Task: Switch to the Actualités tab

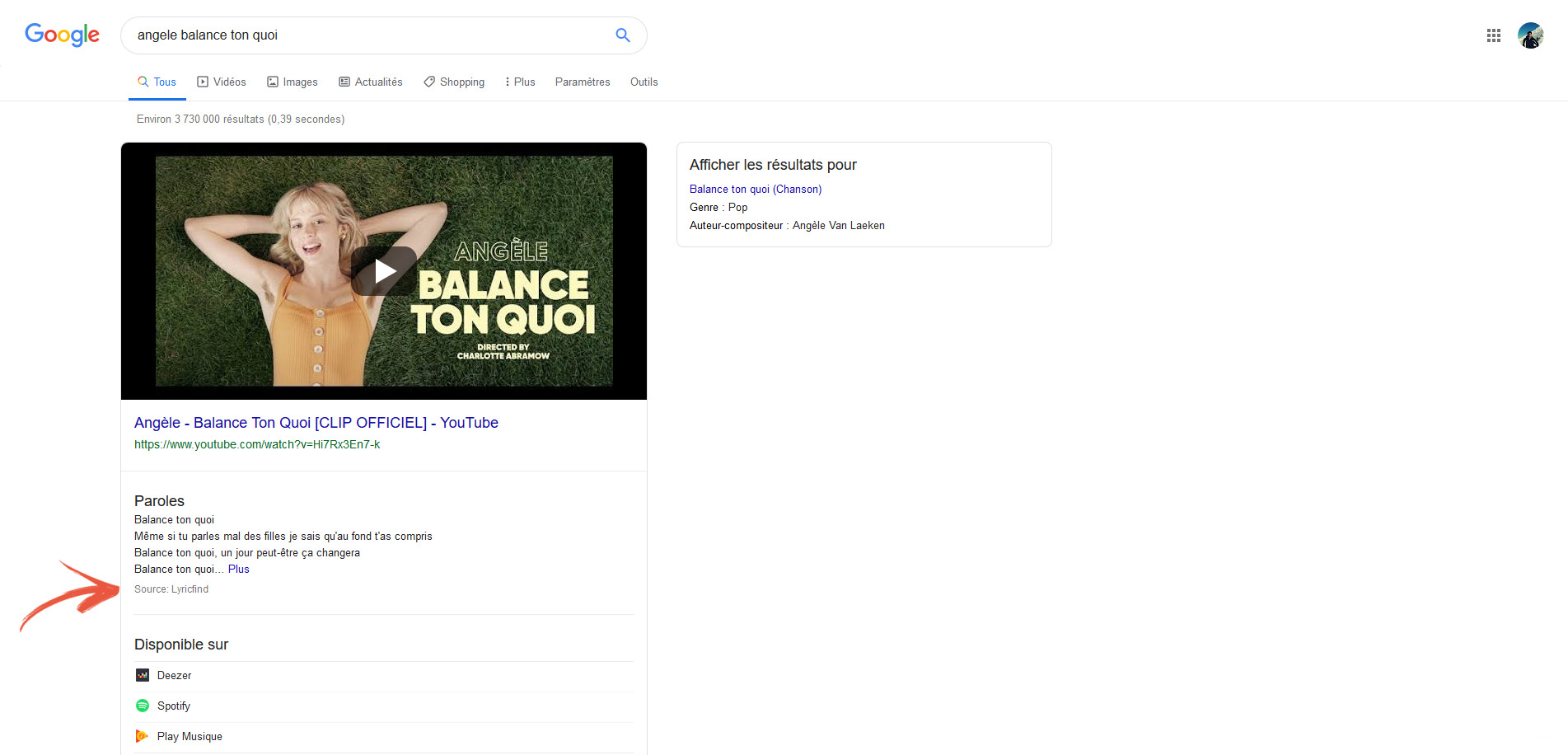Action: (x=371, y=82)
